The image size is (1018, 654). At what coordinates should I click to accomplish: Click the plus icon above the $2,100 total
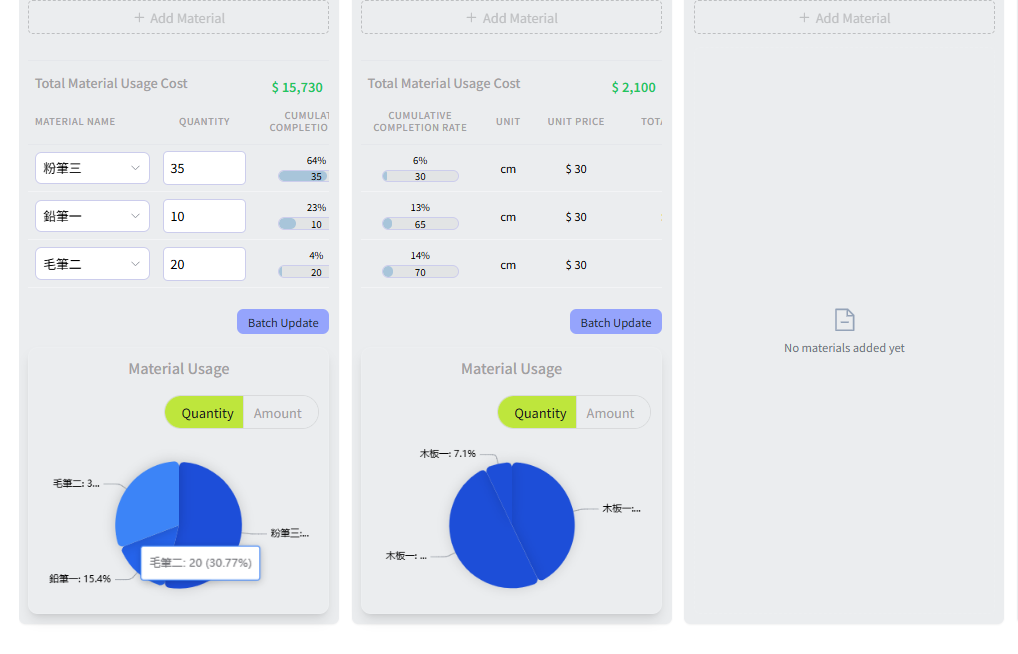[471, 18]
